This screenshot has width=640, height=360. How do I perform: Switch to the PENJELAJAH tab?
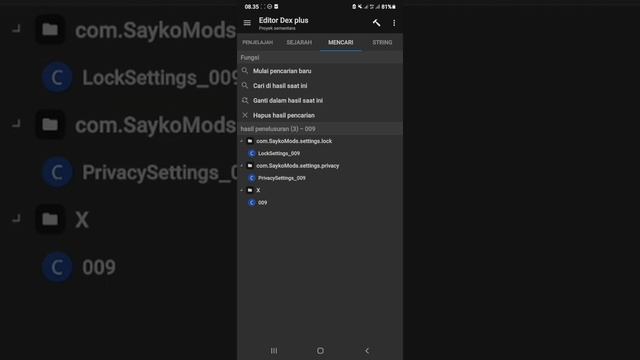[258, 42]
